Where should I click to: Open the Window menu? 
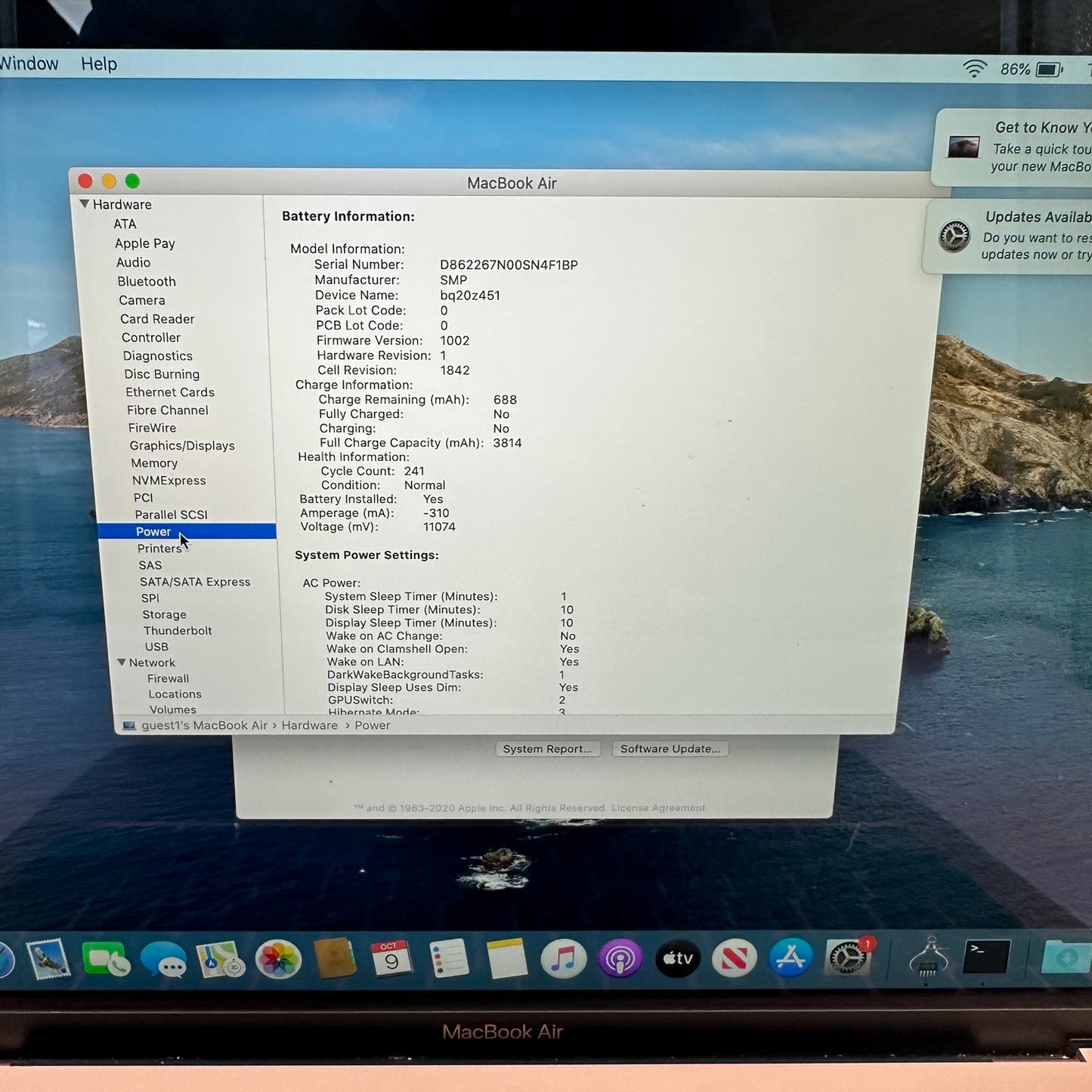(x=29, y=64)
